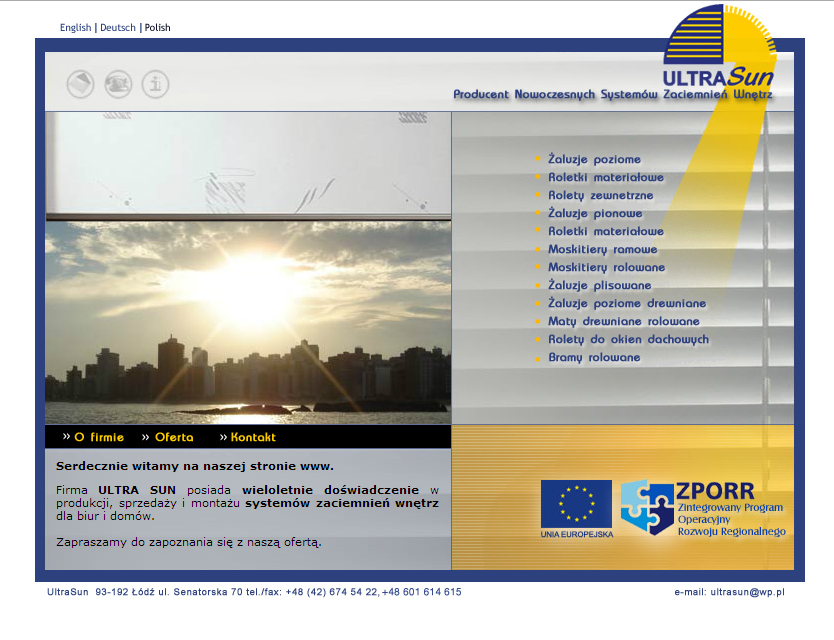Image resolution: width=834 pixels, height=640 pixels.
Task: Open 'Żaluzje poziome' product link
Action: (595, 159)
